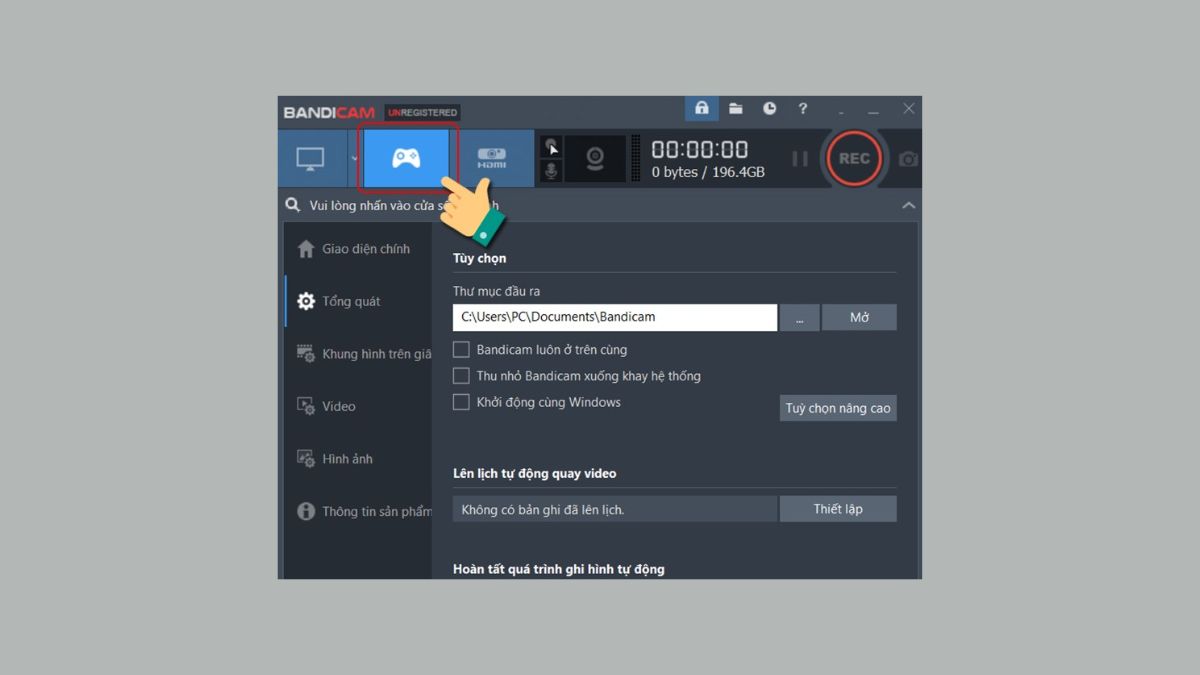Open the Video settings tab
The height and width of the screenshot is (675, 1200).
pos(338,406)
